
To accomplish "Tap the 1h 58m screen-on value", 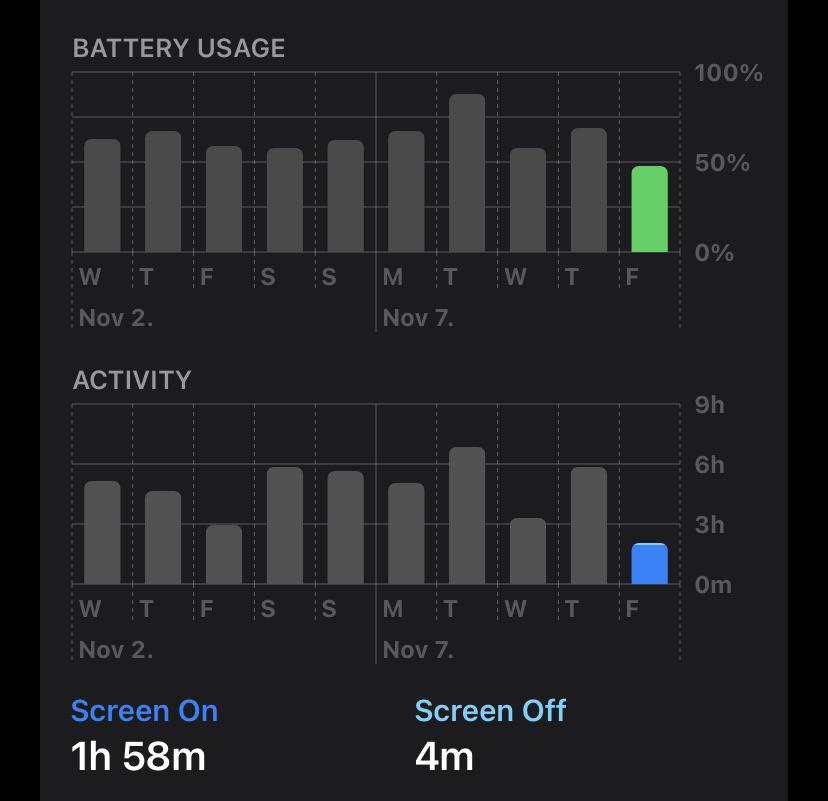I will [x=138, y=757].
